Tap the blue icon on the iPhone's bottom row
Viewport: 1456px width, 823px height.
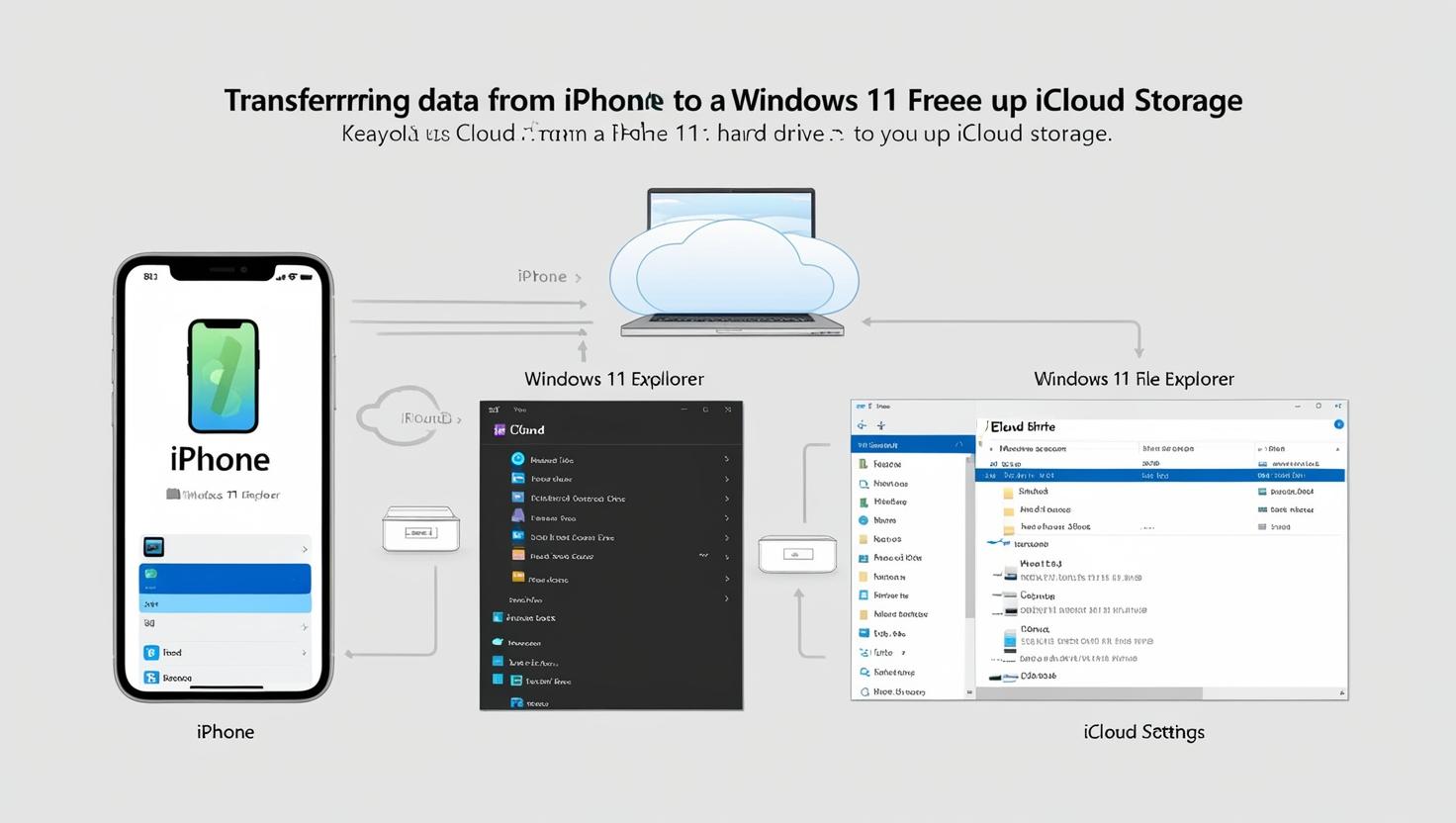point(150,678)
